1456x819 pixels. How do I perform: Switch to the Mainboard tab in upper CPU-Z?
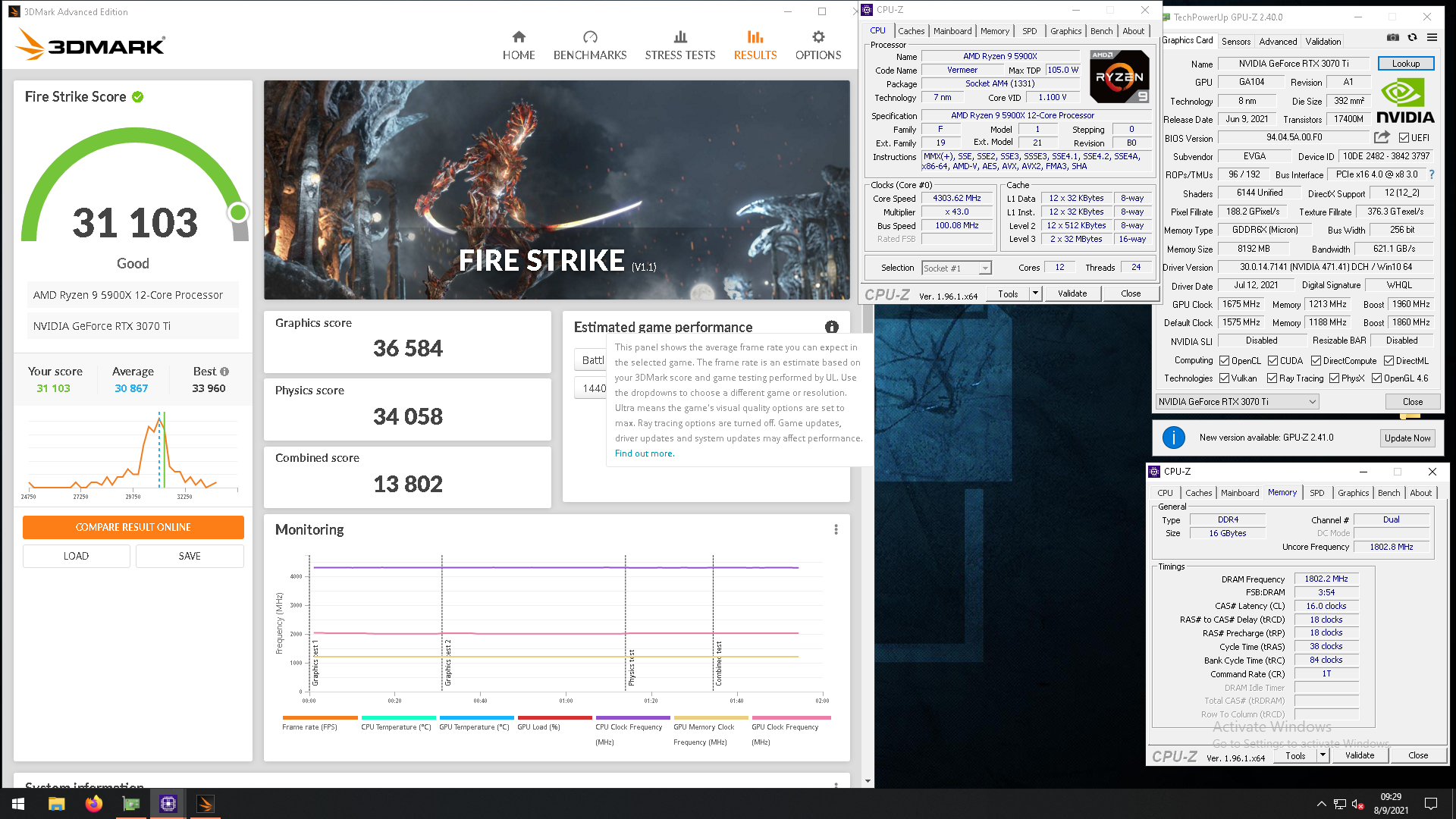coord(952,31)
